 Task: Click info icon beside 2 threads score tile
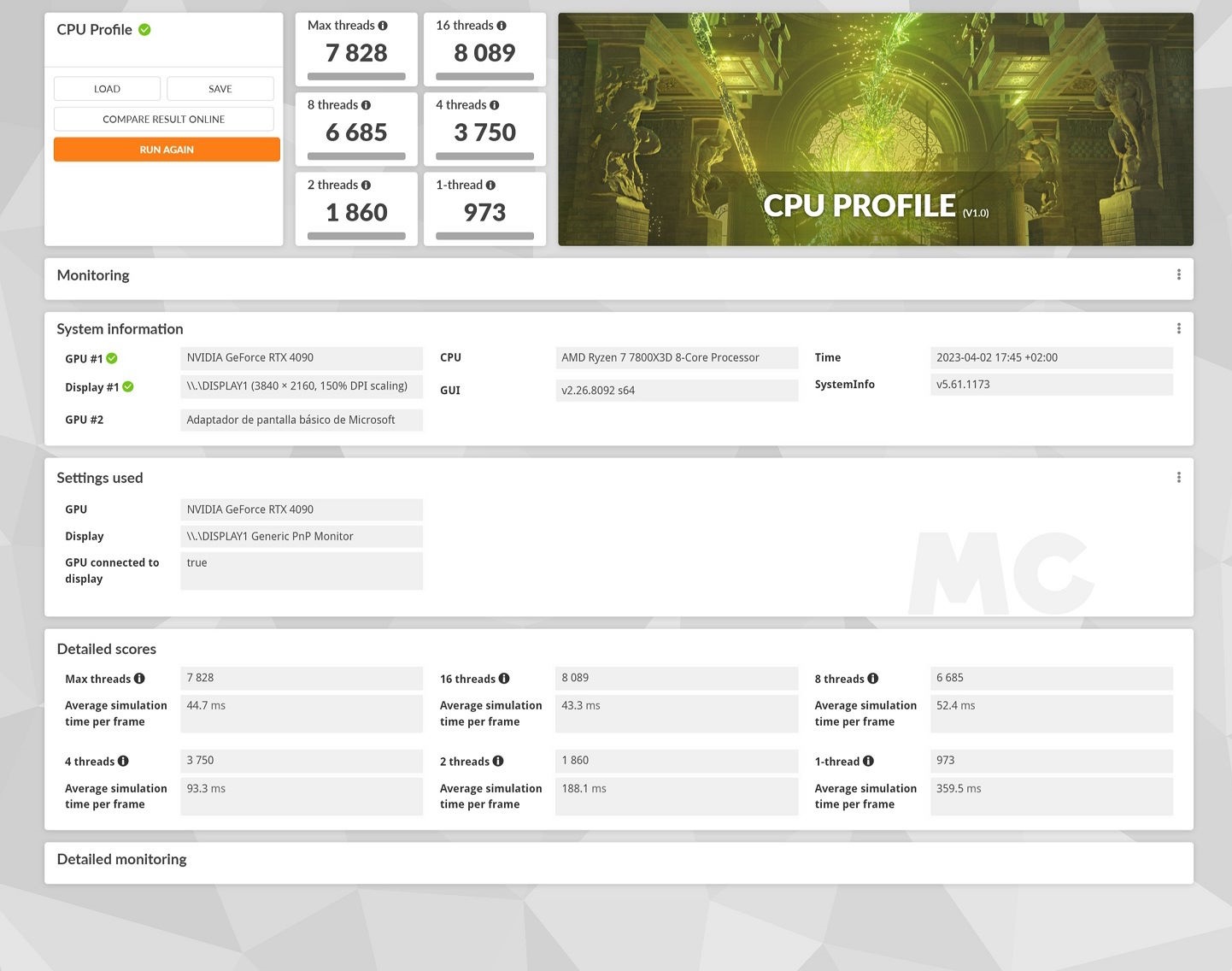(366, 185)
